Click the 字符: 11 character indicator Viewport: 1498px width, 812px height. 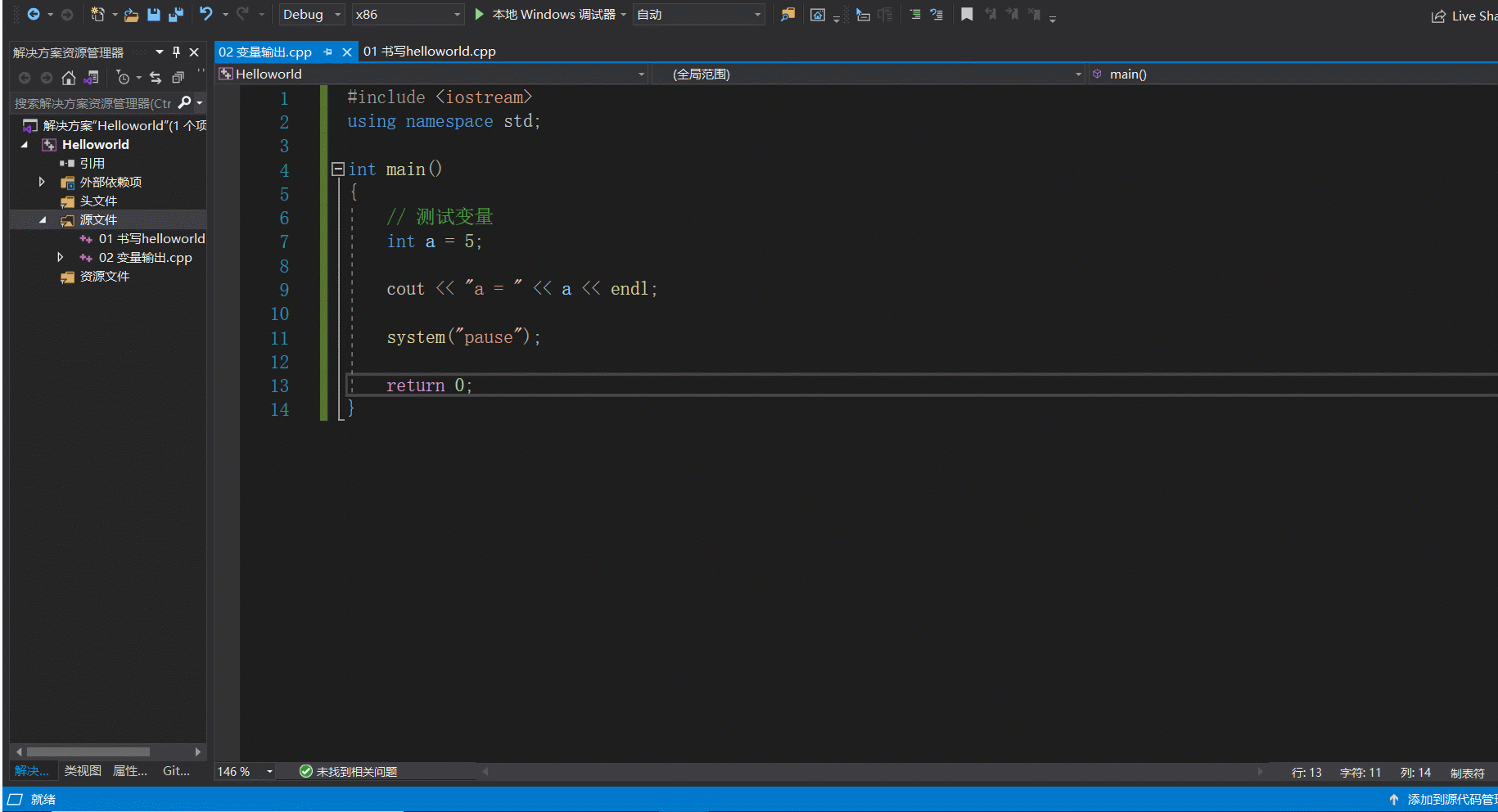[1360, 773]
